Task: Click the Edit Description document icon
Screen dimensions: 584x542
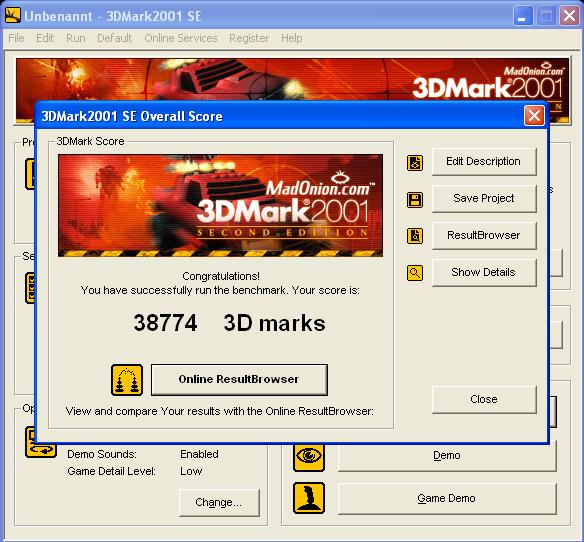Action: click(415, 163)
